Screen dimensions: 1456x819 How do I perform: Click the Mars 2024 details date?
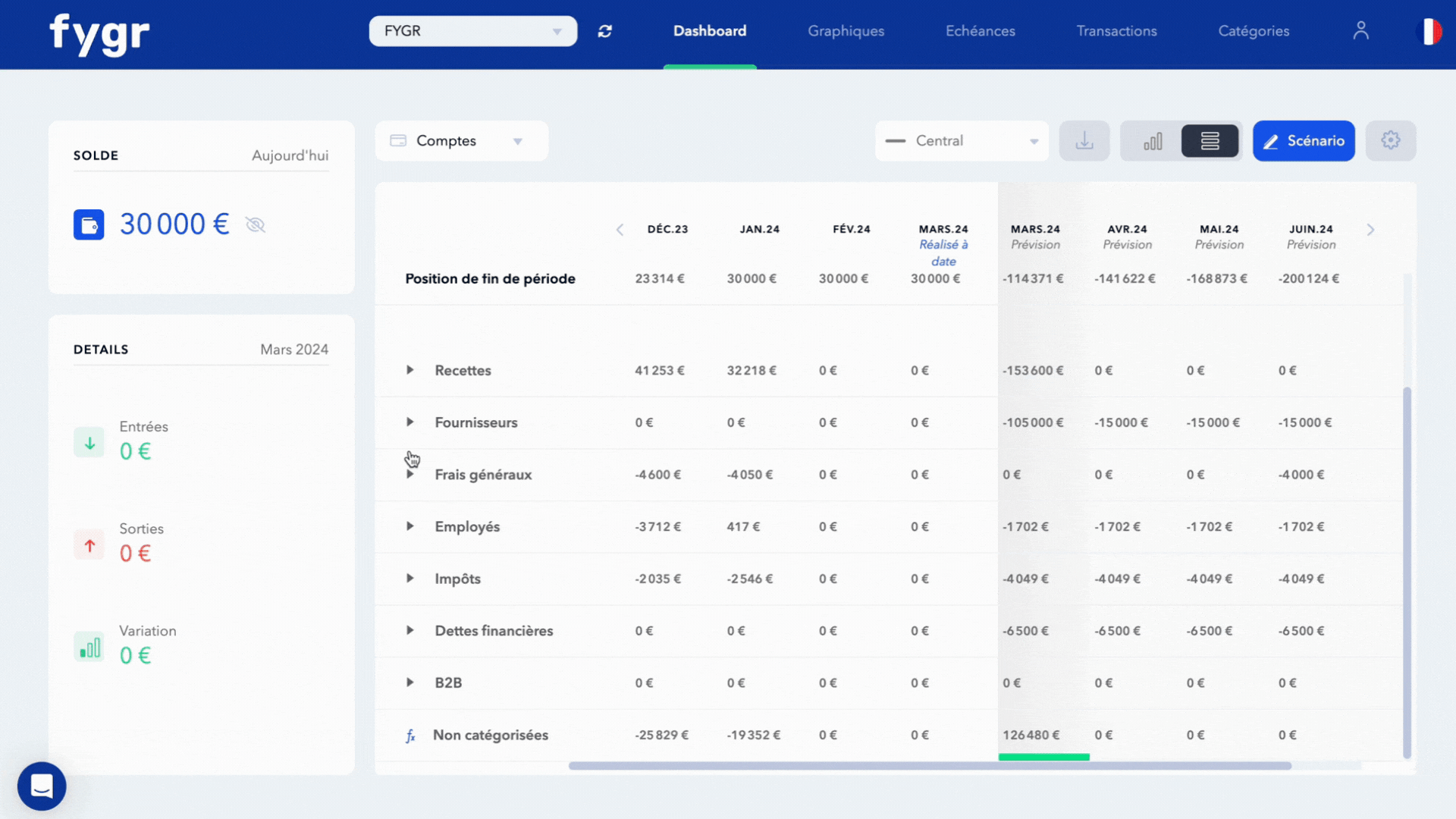(x=294, y=350)
